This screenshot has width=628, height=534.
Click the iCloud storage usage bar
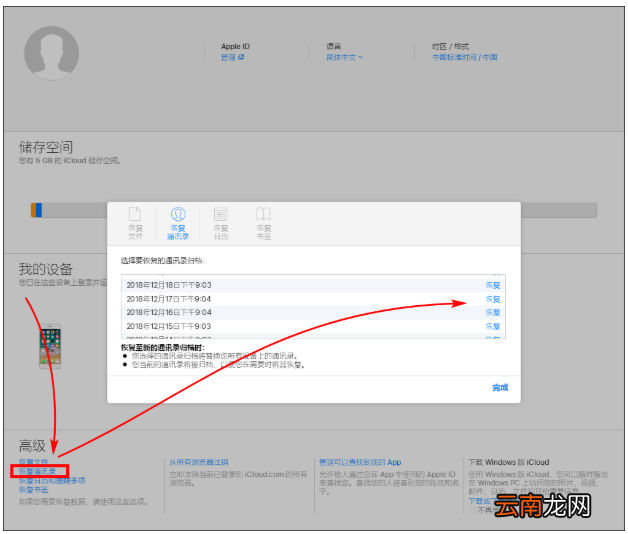pyautogui.click(x=314, y=210)
